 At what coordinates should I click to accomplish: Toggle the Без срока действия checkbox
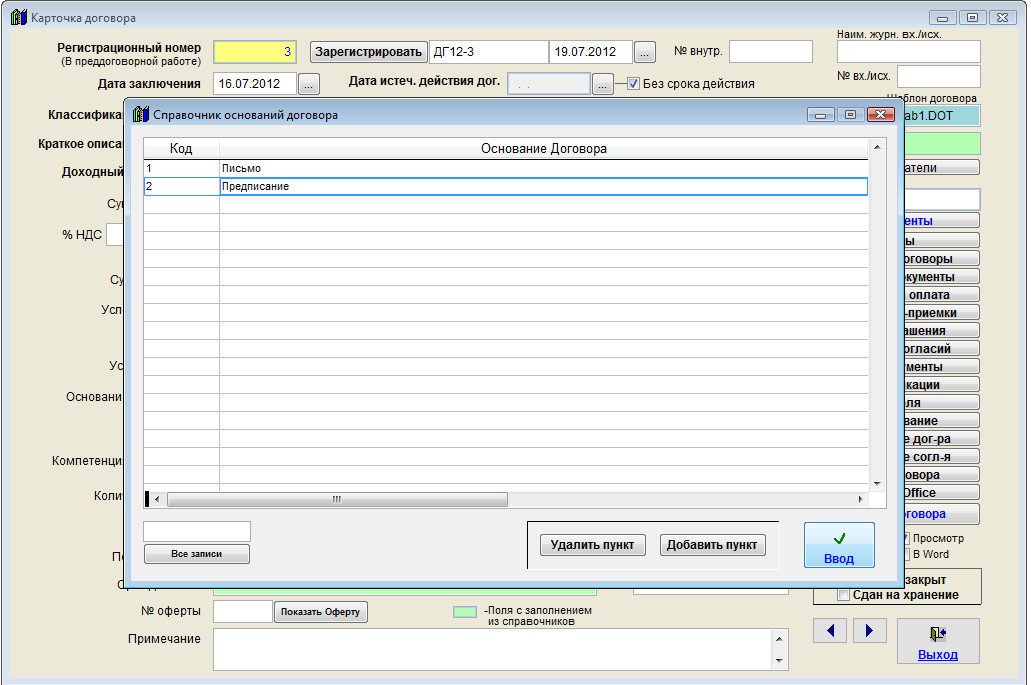(x=633, y=84)
